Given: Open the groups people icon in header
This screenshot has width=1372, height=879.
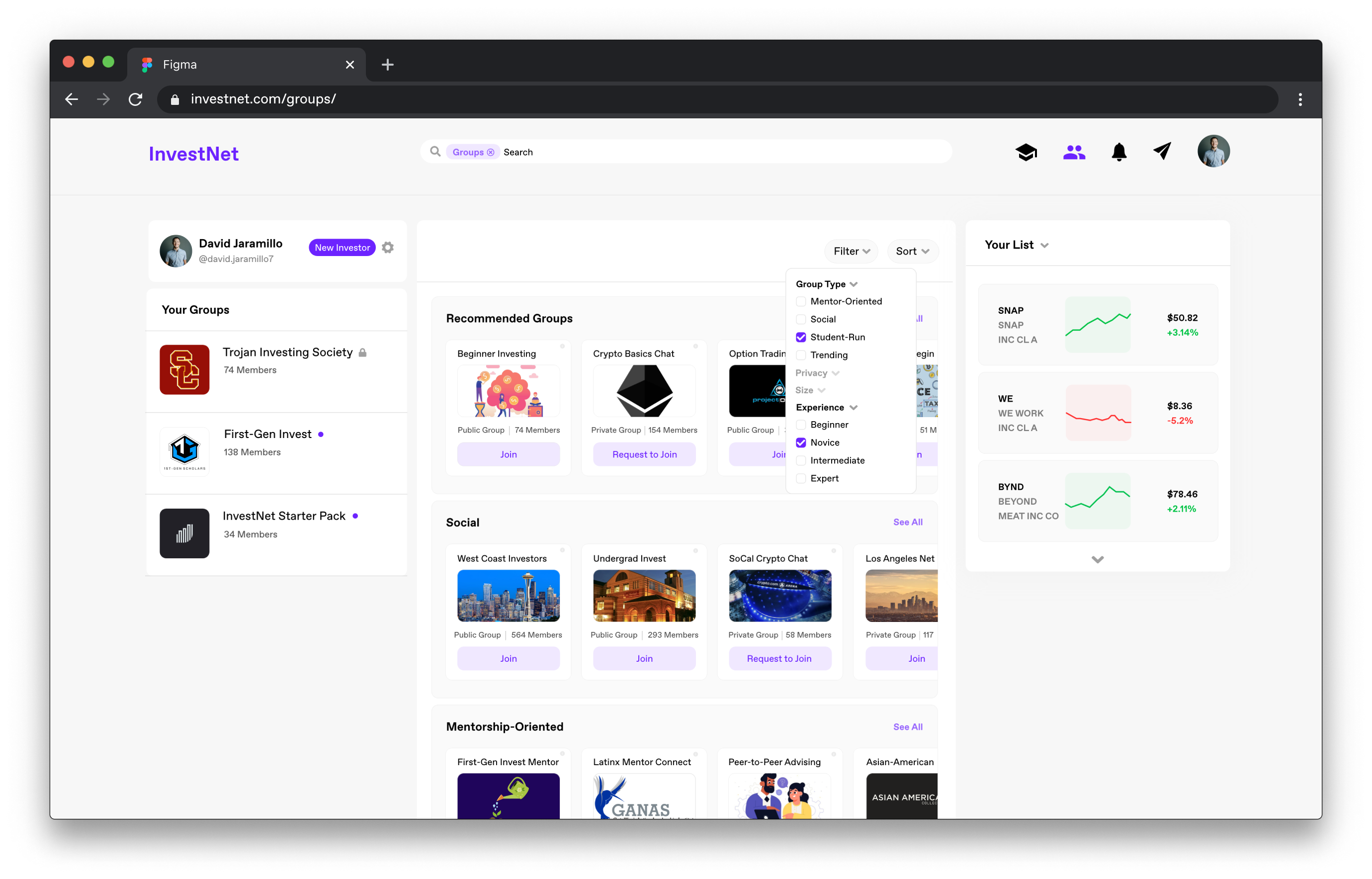Looking at the screenshot, I should click(x=1074, y=152).
